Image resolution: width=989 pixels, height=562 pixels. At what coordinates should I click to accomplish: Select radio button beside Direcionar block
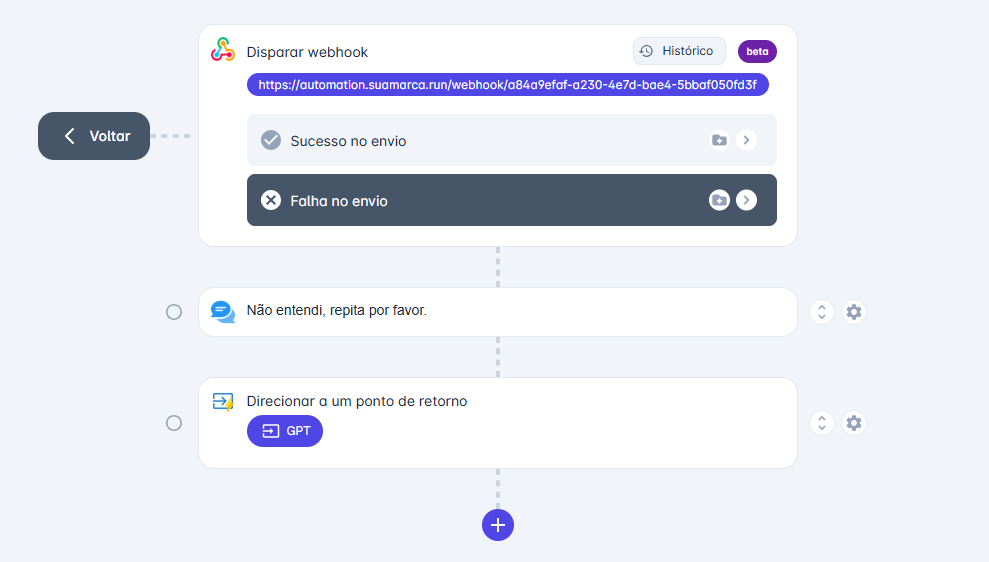pyautogui.click(x=174, y=423)
